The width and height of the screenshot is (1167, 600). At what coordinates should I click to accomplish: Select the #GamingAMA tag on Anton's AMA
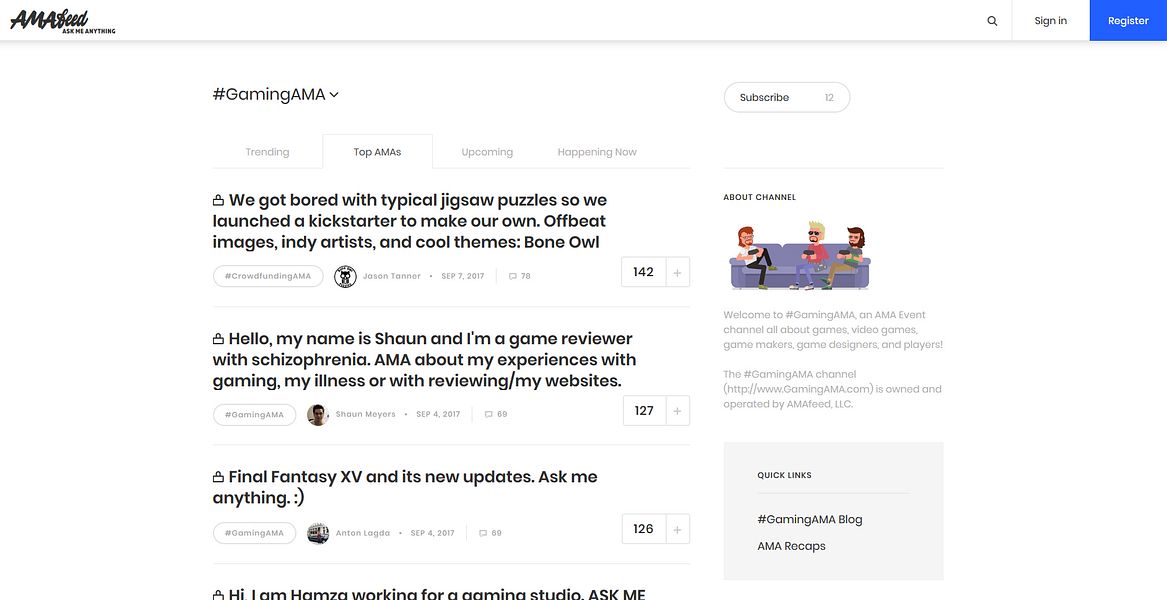click(255, 533)
